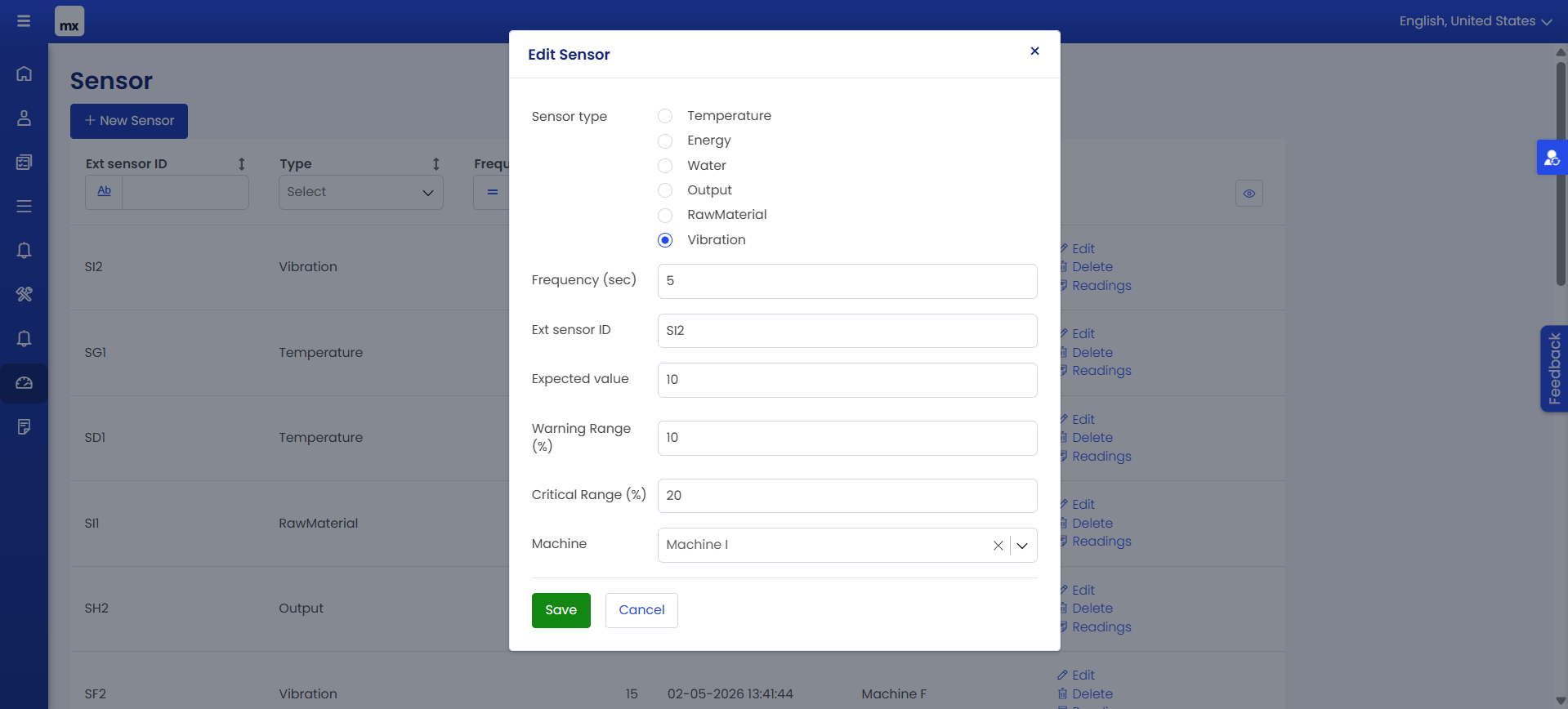1568x709 pixels.
Task: Click the Warning Range (%) field
Action: [847, 438]
